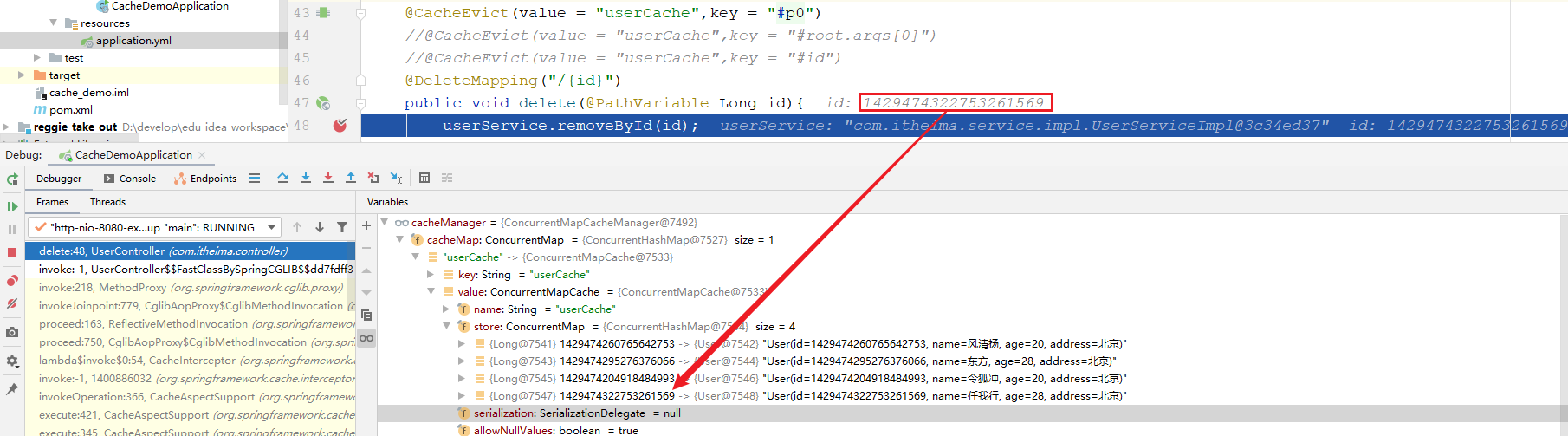Open thread selector dropdown showing RUNNING
1568x436 pixels.
271,227
